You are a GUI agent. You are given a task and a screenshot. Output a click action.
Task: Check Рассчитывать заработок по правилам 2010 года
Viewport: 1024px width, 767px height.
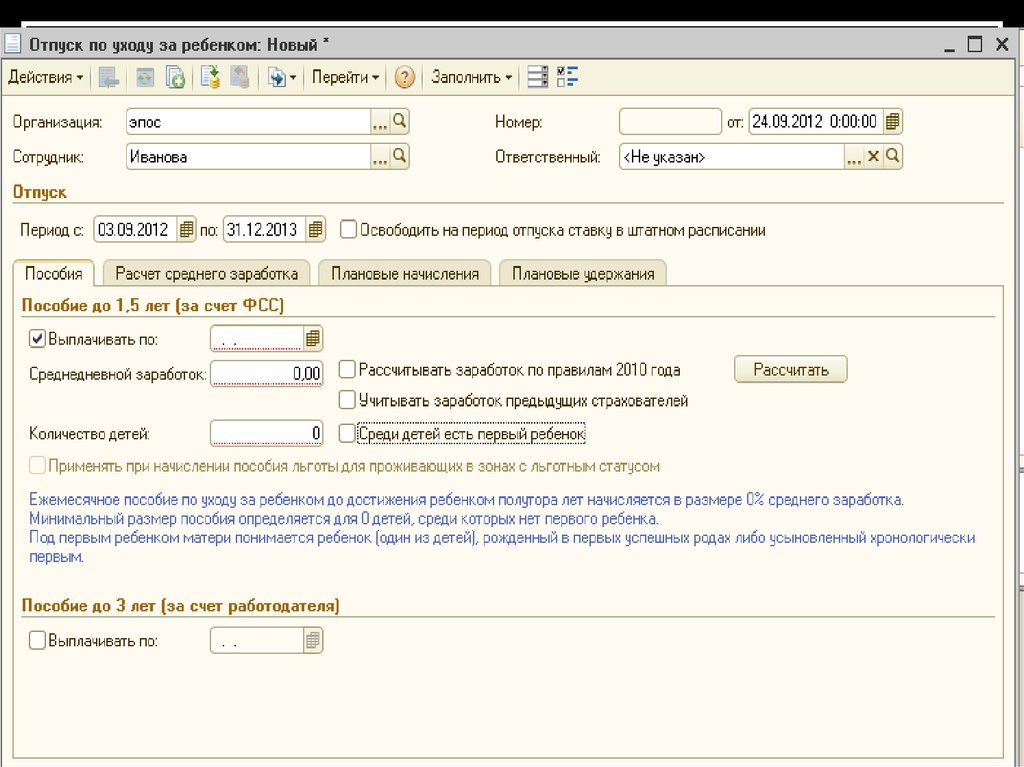point(347,370)
